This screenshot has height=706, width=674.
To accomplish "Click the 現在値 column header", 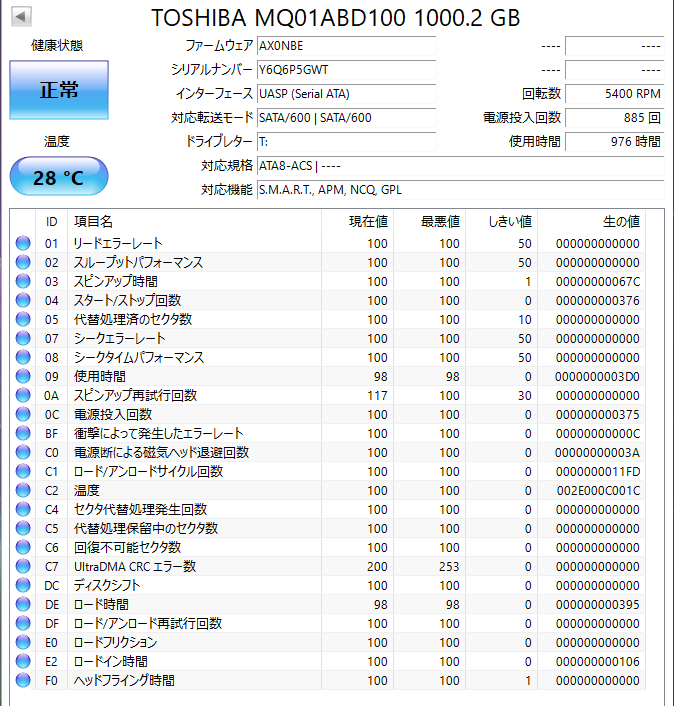I will point(357,222).
